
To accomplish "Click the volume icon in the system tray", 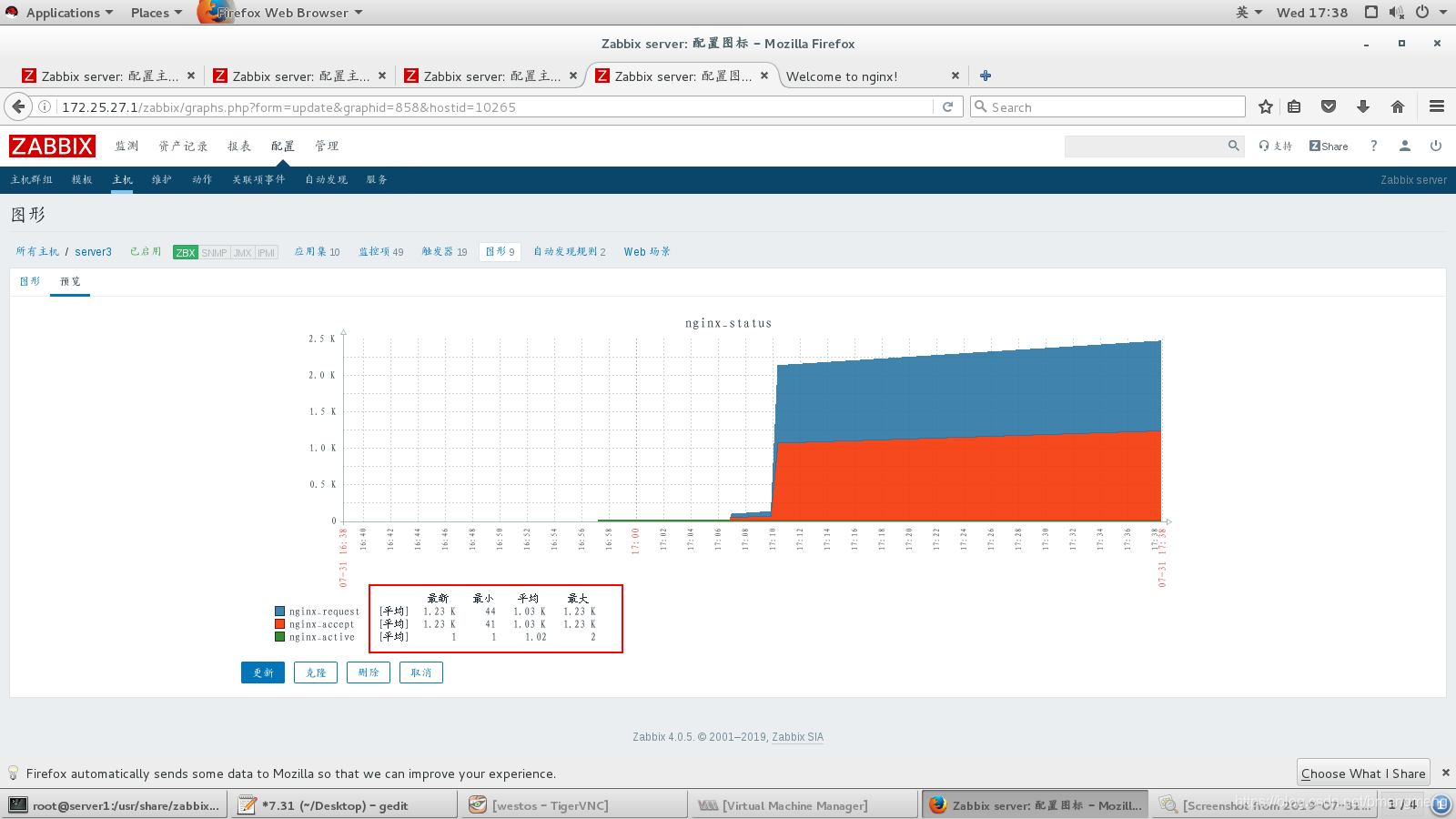I will point(1396,12).
